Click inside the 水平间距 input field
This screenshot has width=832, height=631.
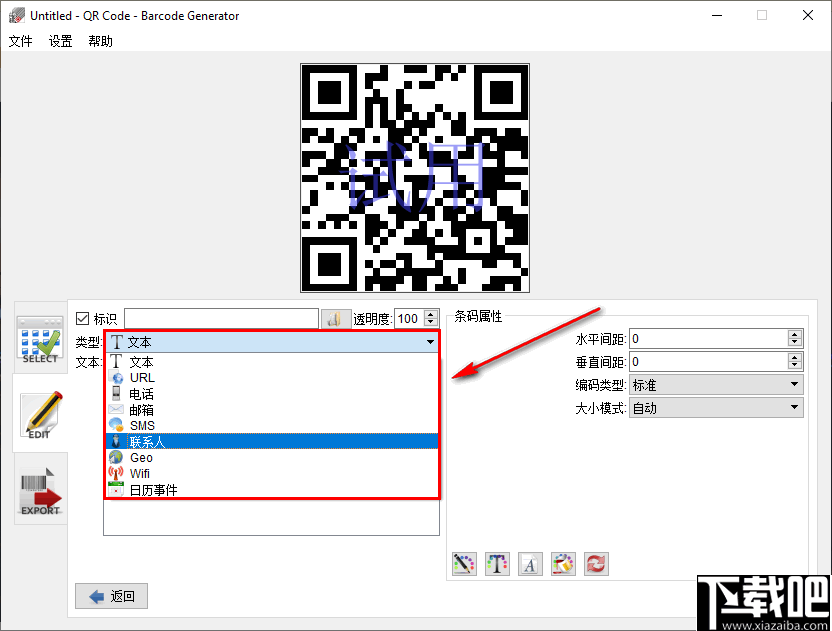click(x=700, y=338)
